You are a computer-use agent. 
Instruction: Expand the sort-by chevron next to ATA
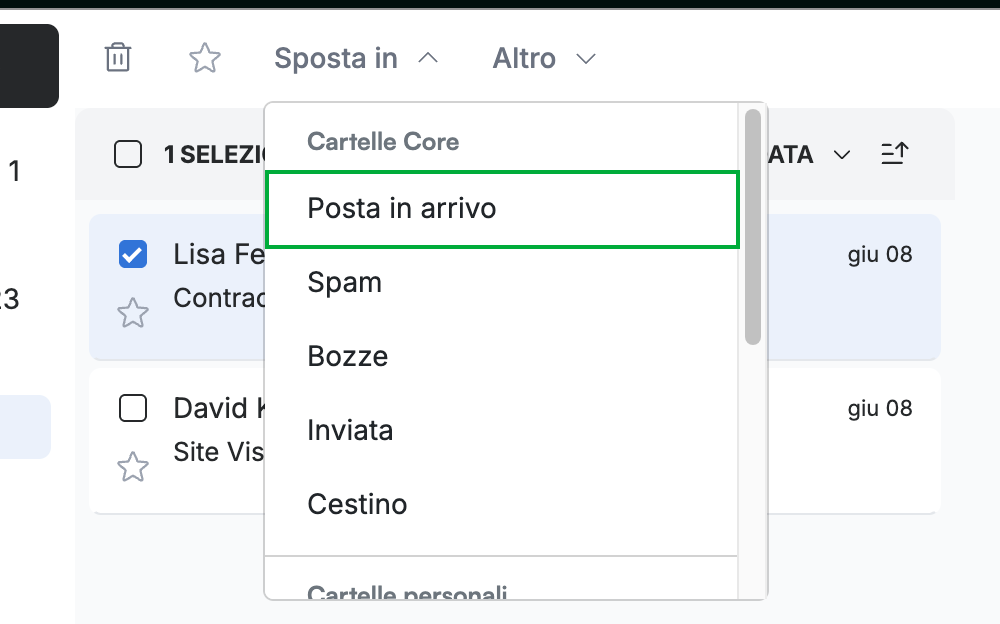pyautogui.click(x=842, y=154)
